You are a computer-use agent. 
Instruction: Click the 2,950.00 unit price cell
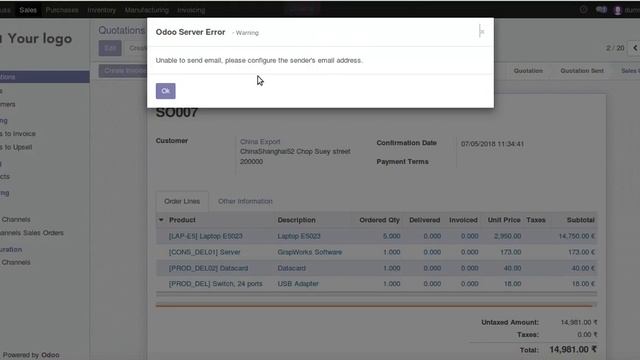507,236
